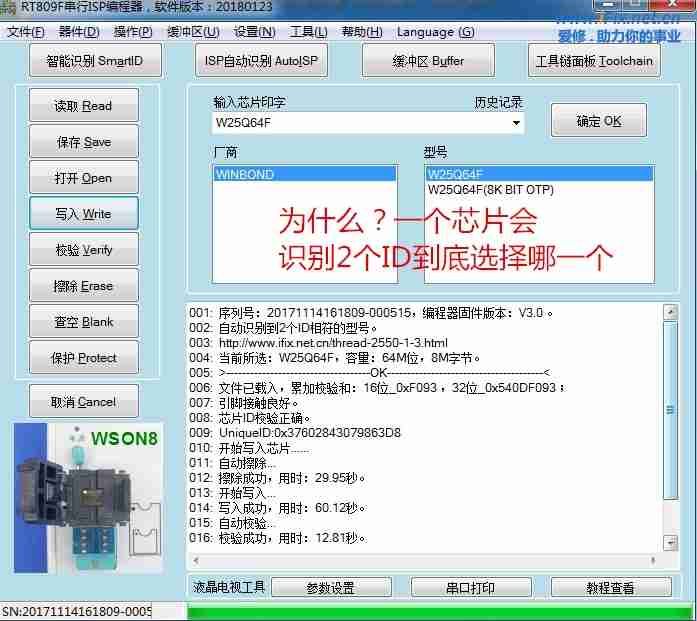This screenshot has width=697, height=621.
Task: Click the ISP自动识别 AutoISP button
Action: (261, 60)
